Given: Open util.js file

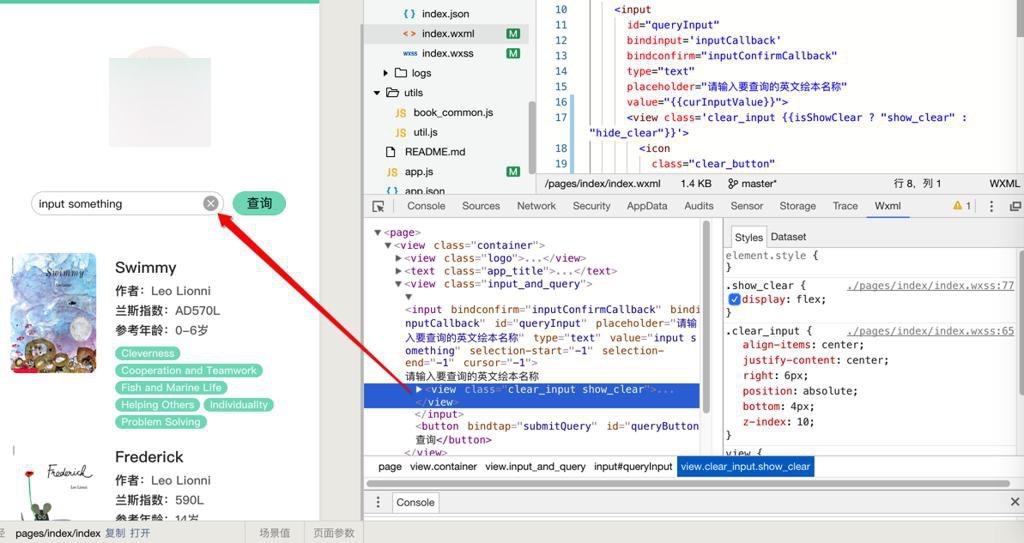Looking at the screenshot, I should click(425, 132).
